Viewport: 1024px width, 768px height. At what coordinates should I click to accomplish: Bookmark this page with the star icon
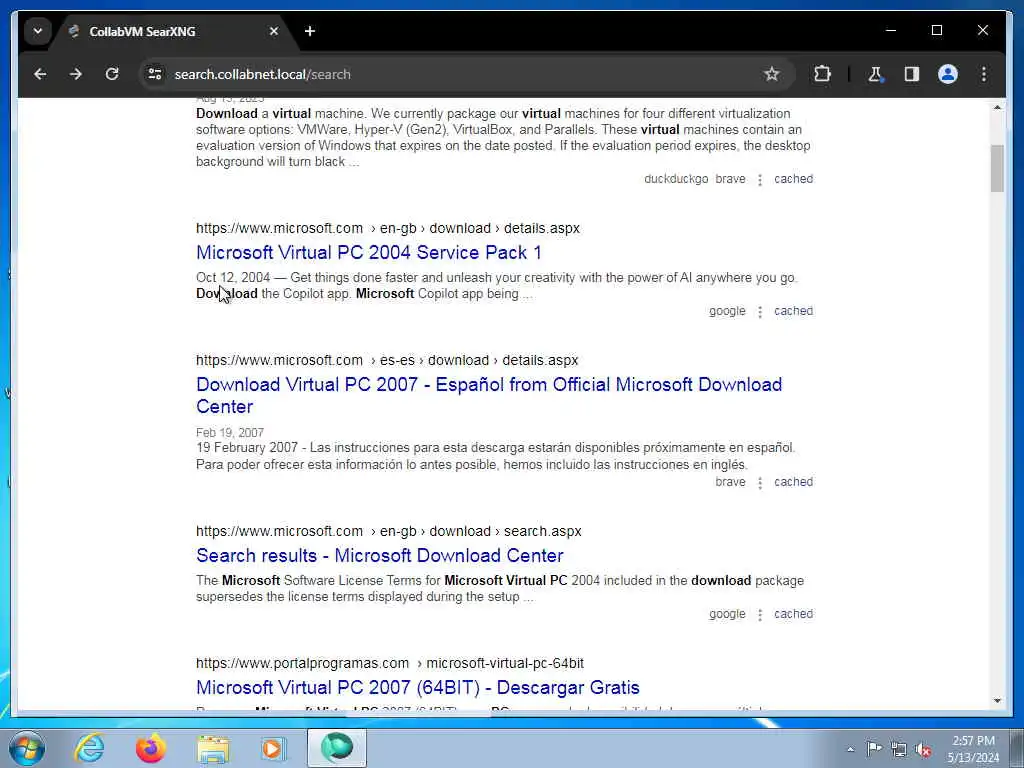coord(771,74)
